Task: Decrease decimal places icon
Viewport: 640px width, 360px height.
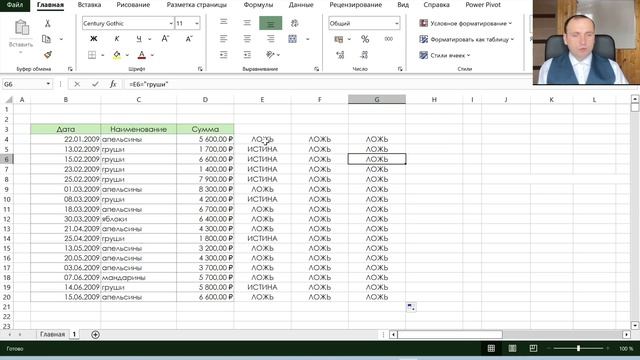Action: tap(364, 55)
